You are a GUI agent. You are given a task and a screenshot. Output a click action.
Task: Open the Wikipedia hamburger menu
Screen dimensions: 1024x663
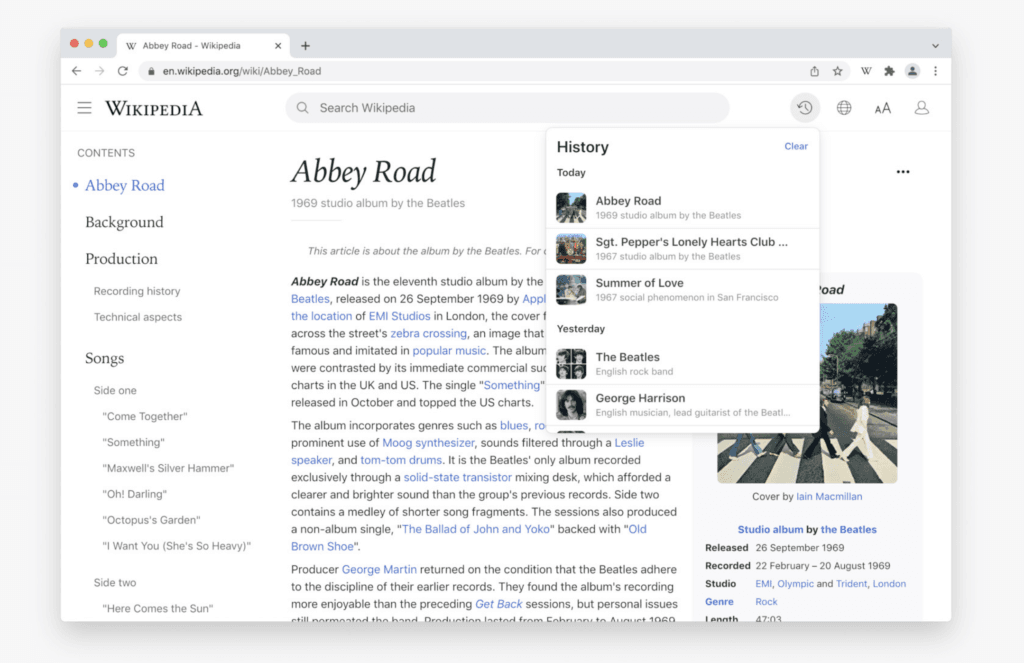click(84, 108)
